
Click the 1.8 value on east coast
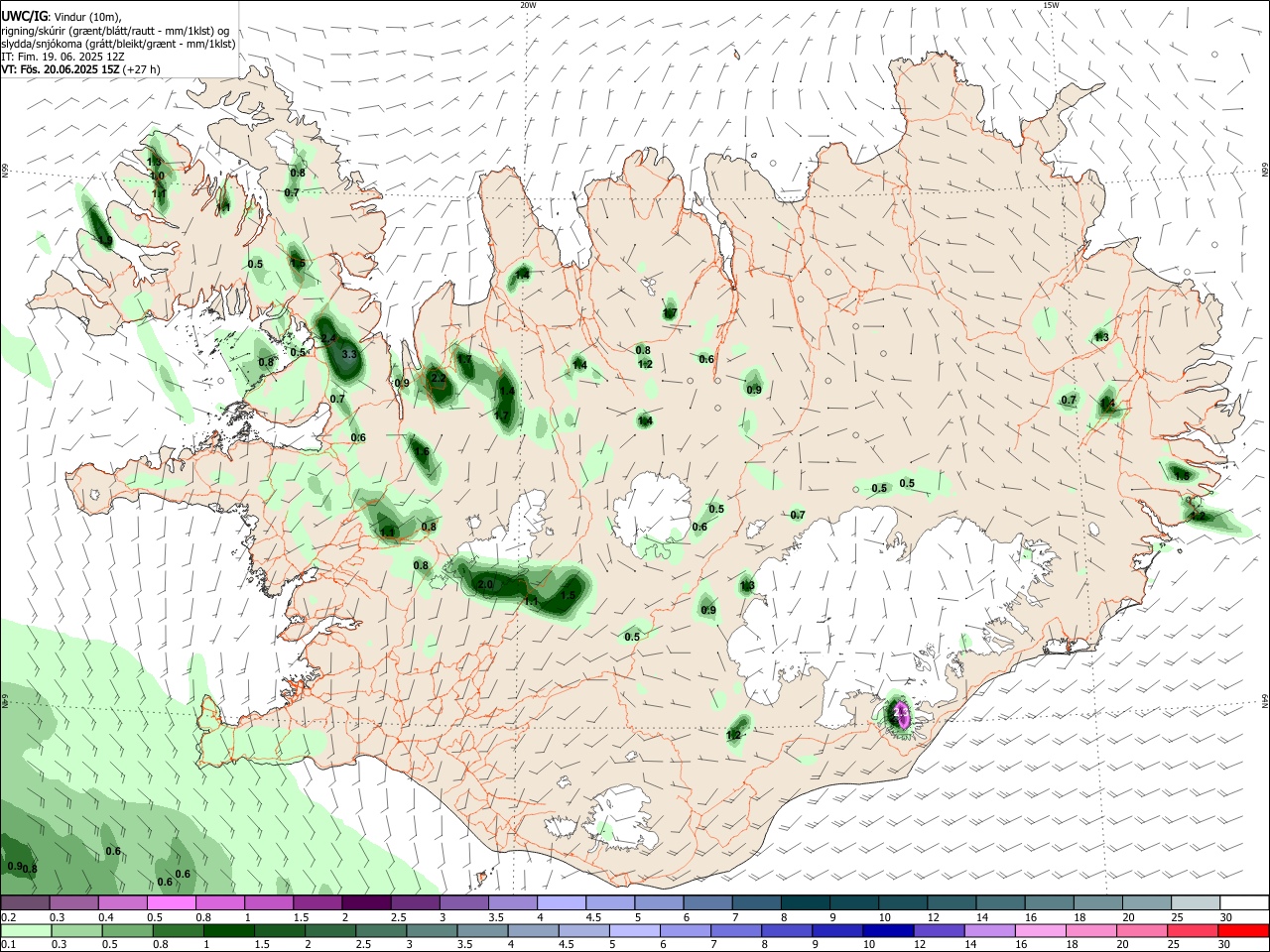click(x=1182, y=476)
